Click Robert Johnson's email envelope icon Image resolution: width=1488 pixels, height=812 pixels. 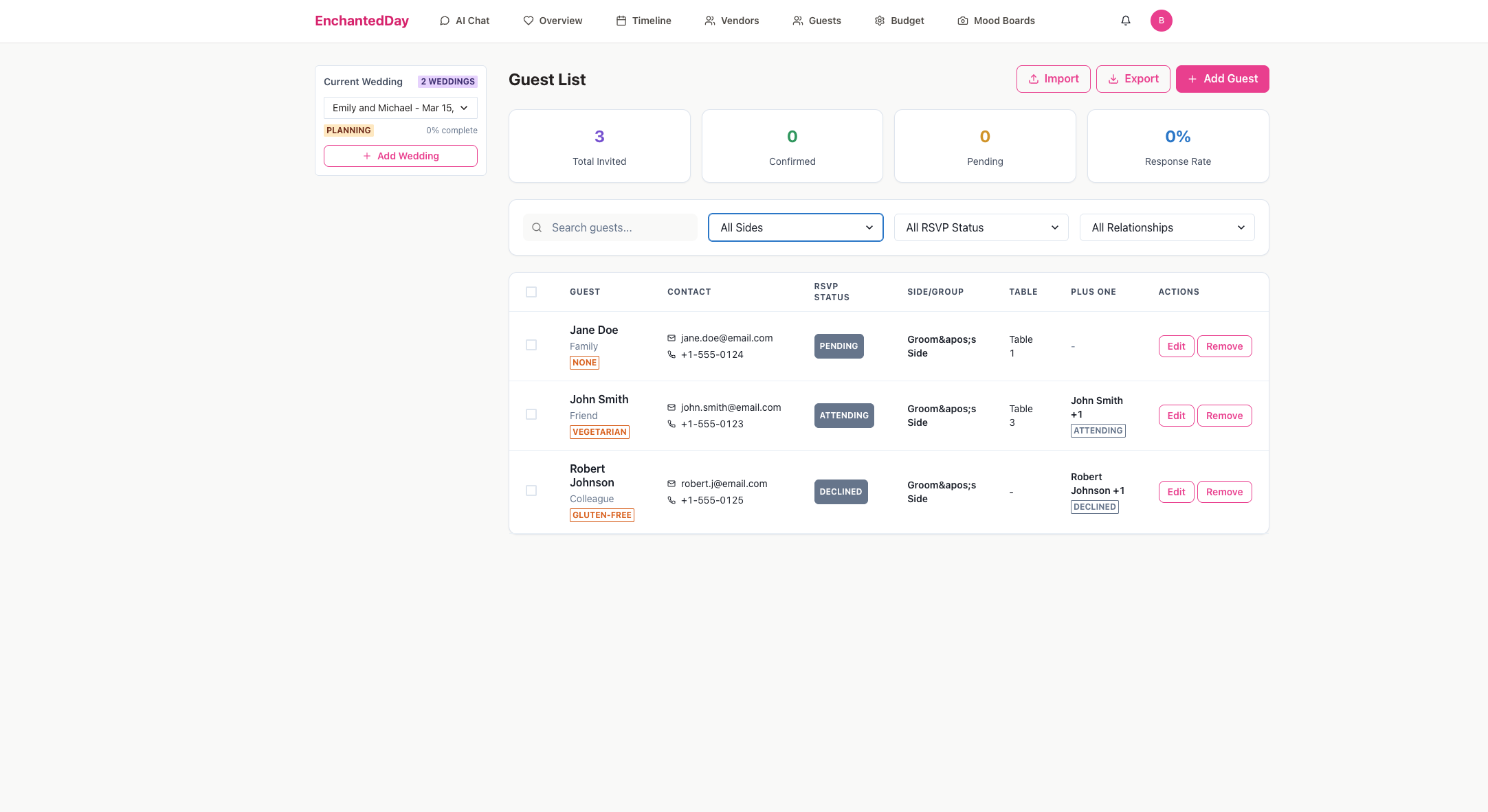671,484
